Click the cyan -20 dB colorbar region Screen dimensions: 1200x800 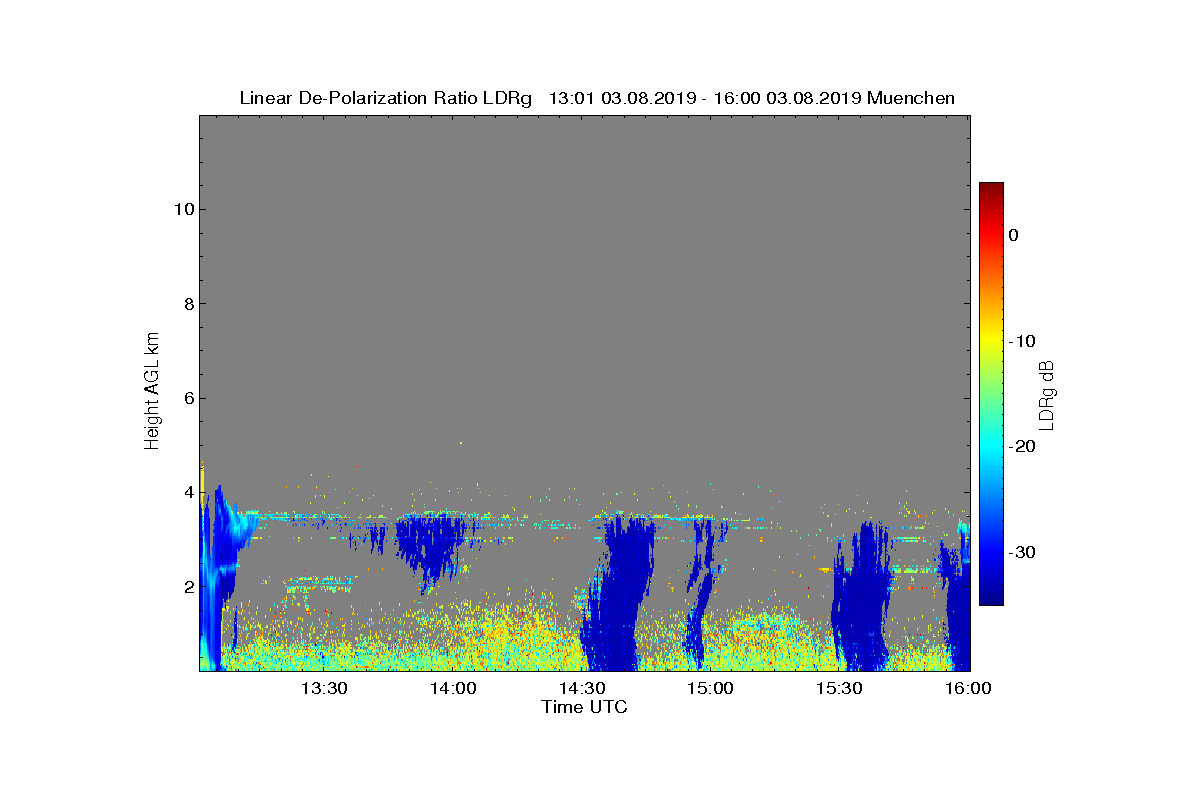click(x=991, y=446)
